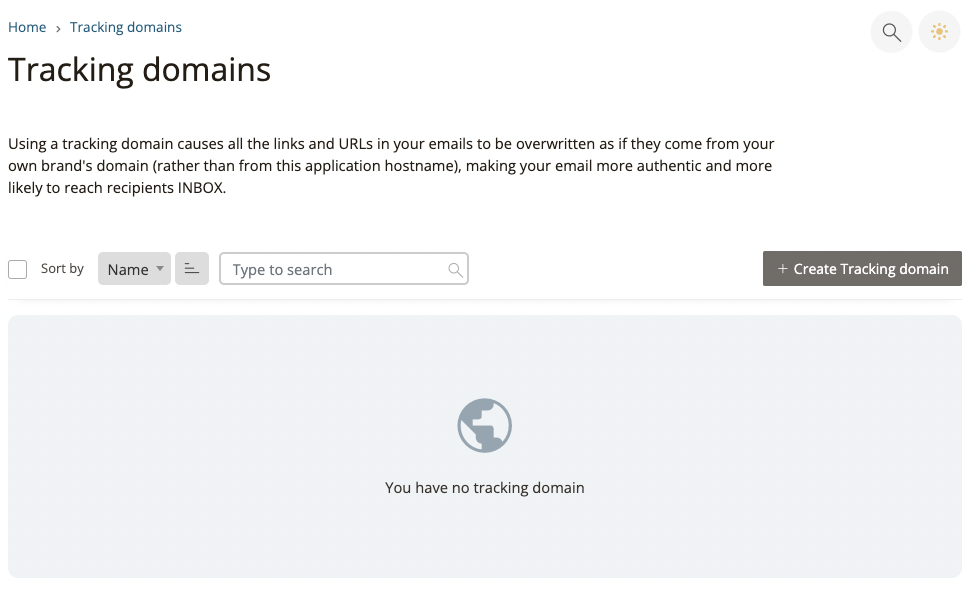973x589 pixels.
Task: Toggle light/dark theme with the sun icon
Action: 939,32
